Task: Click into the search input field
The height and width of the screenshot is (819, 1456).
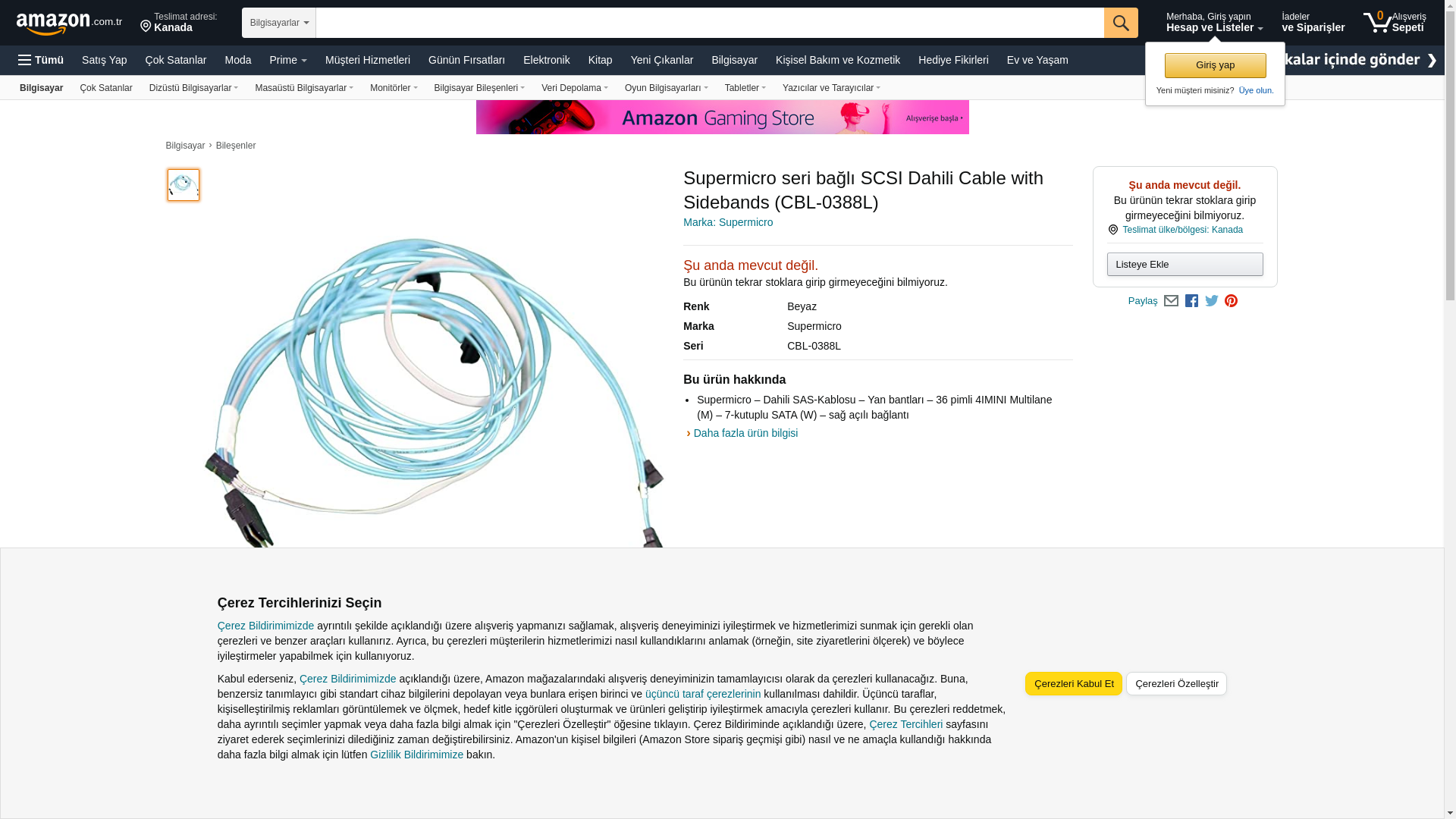Action: coord(710,23)
